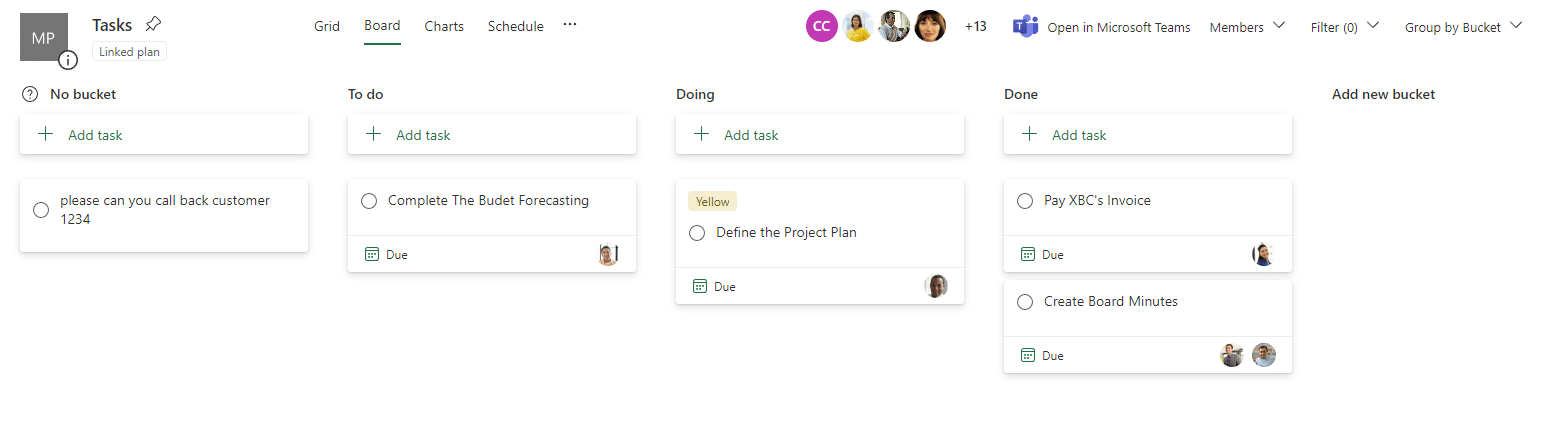Switch to the Charts tab

[x=444, y=26]
